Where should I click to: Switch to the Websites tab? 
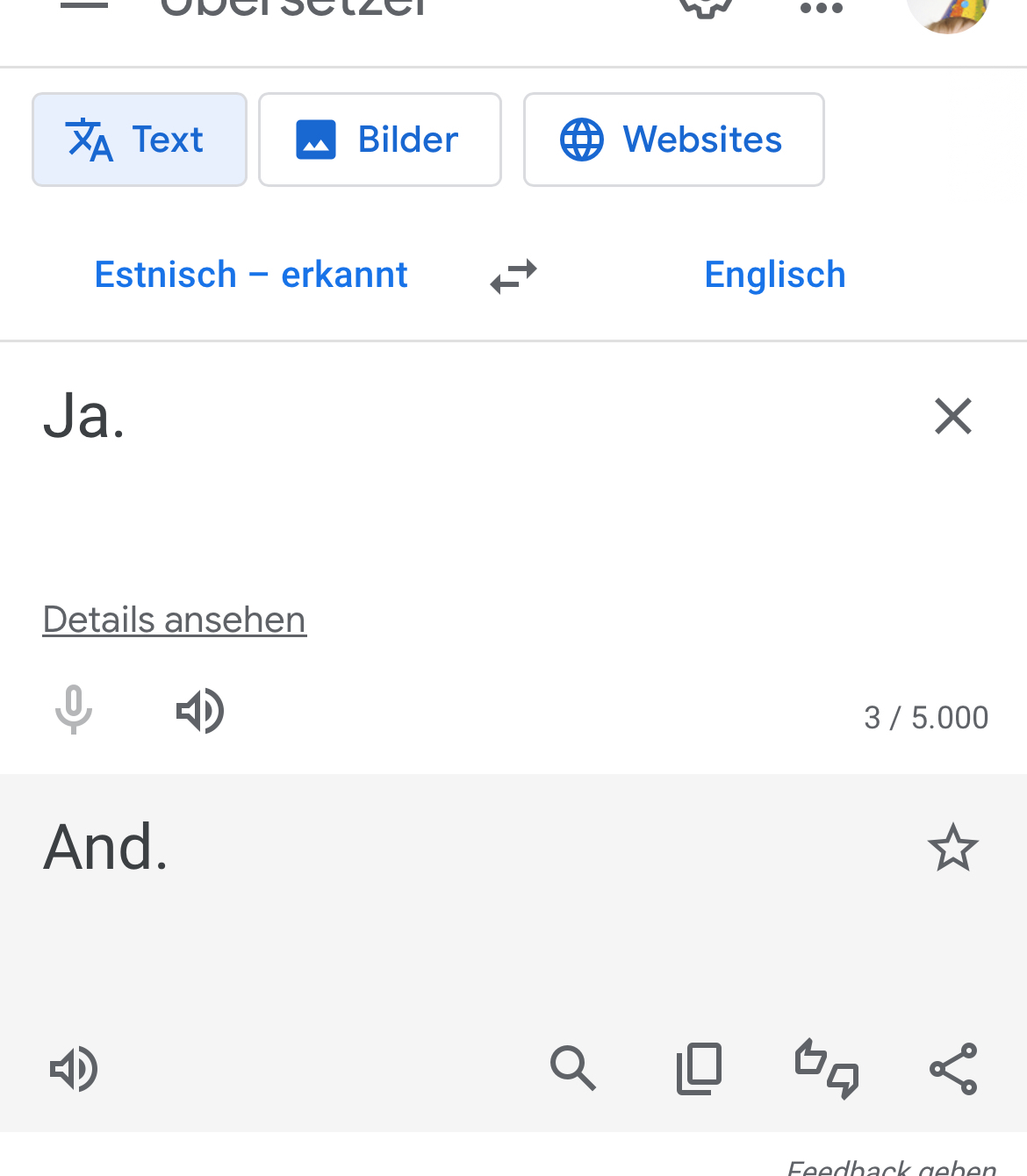point(673,140)
